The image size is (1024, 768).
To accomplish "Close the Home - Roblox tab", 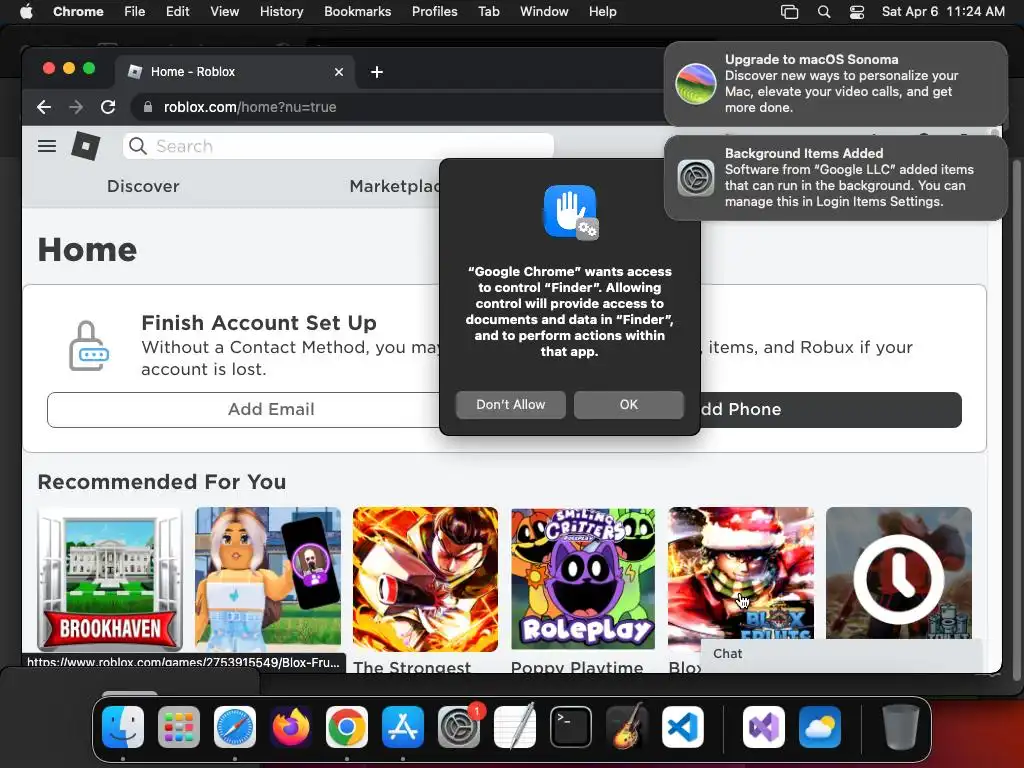I will 339,72.
